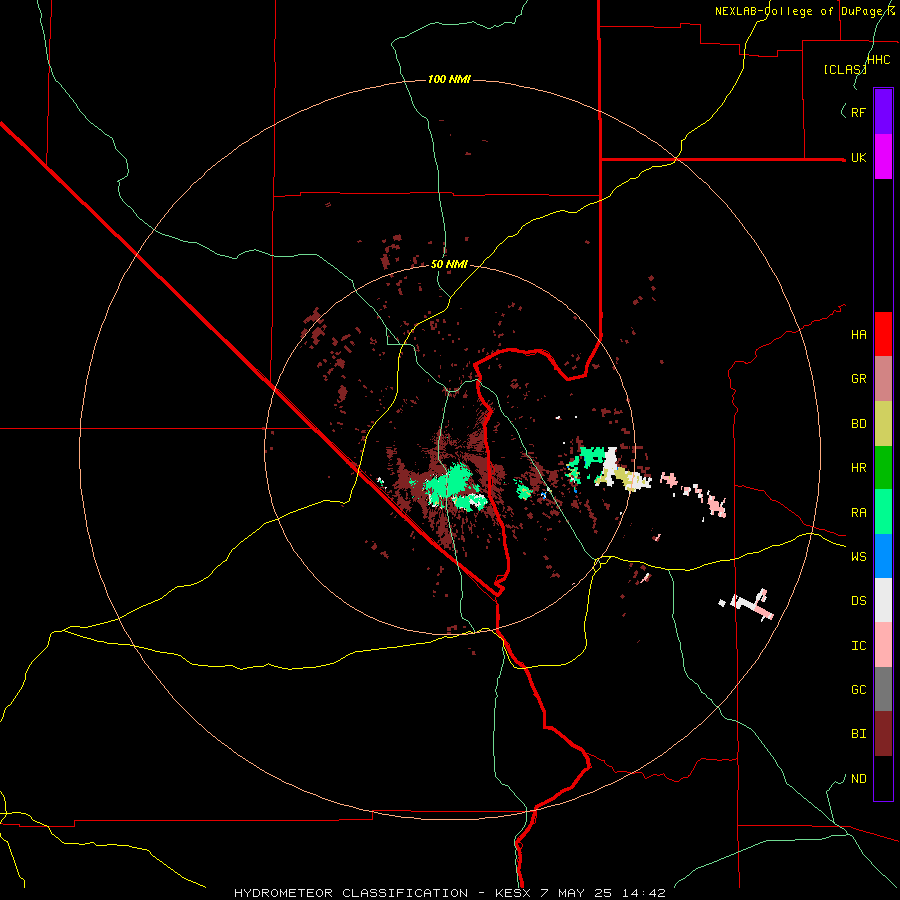This screenshot has height=900, width=900.
Task: Pick the dark green HR swatch
Action: (883, 468)
